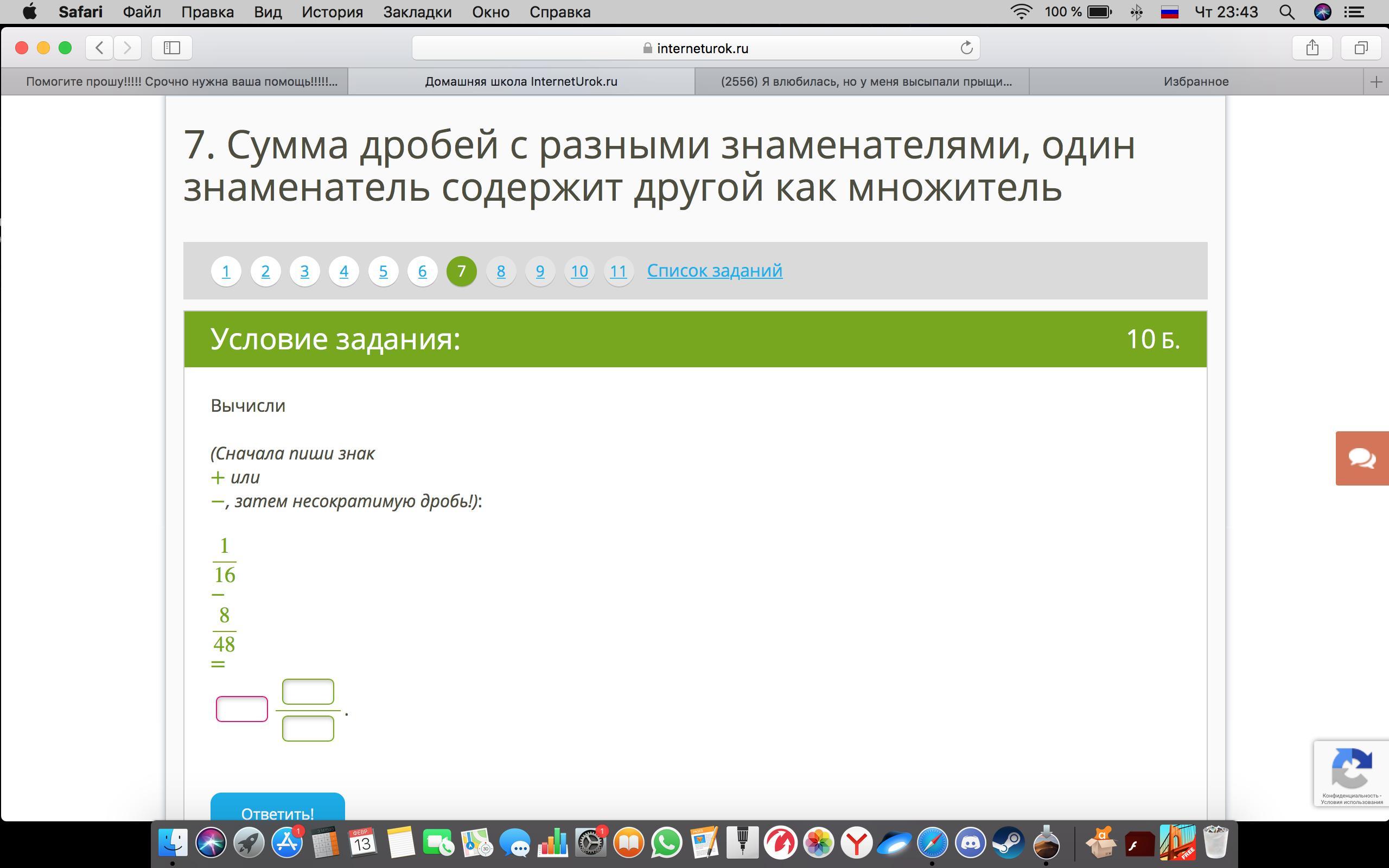Go back using Safari's back arrow

(99, 48)
